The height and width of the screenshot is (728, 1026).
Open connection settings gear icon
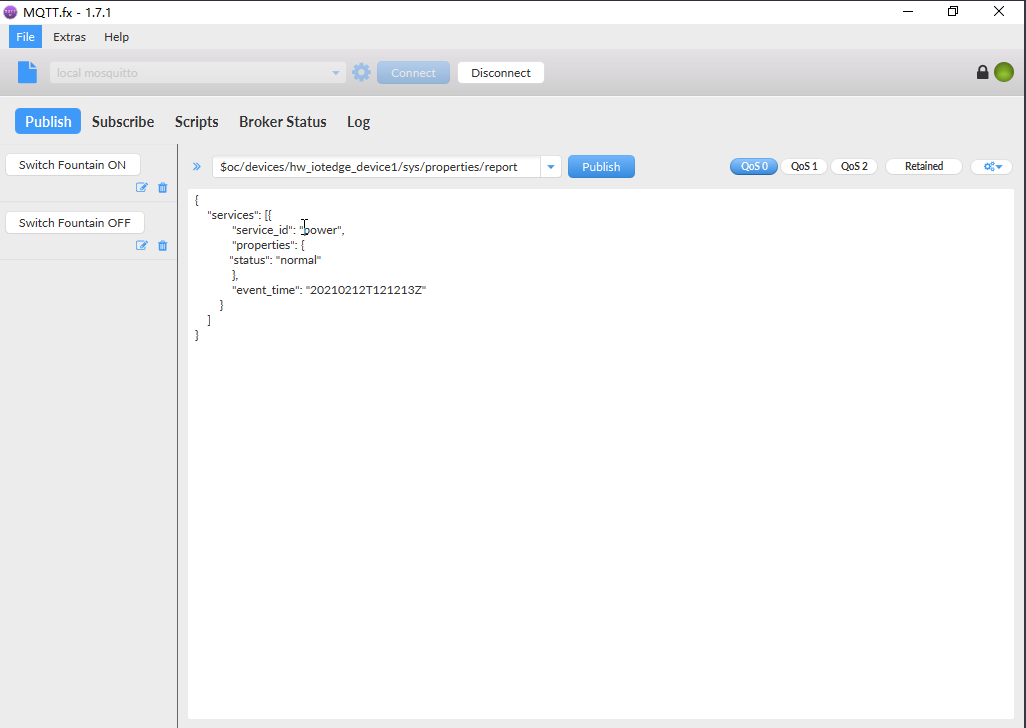[x=361, y=72]
